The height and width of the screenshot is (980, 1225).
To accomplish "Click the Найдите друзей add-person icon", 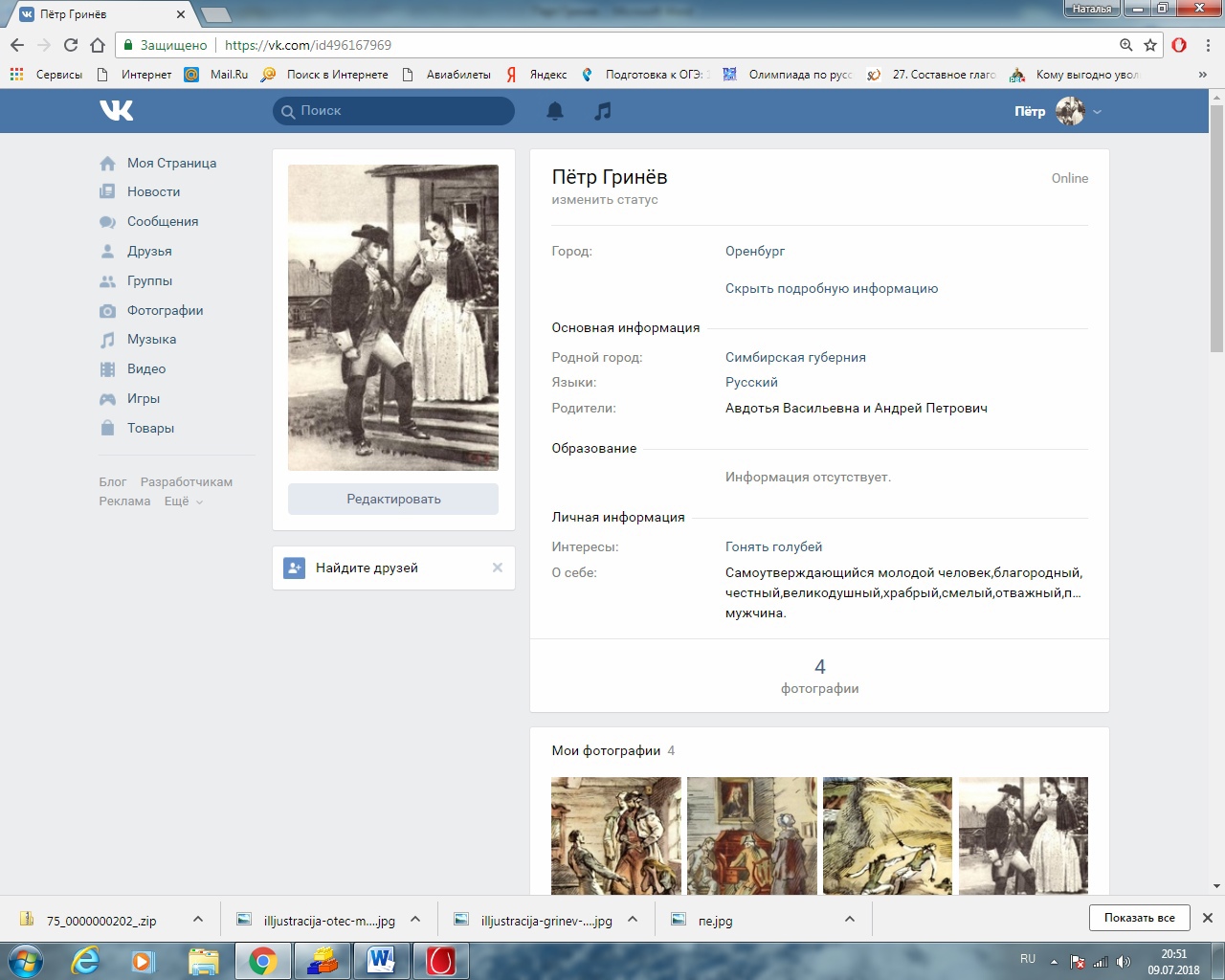I will pos(294,568).
